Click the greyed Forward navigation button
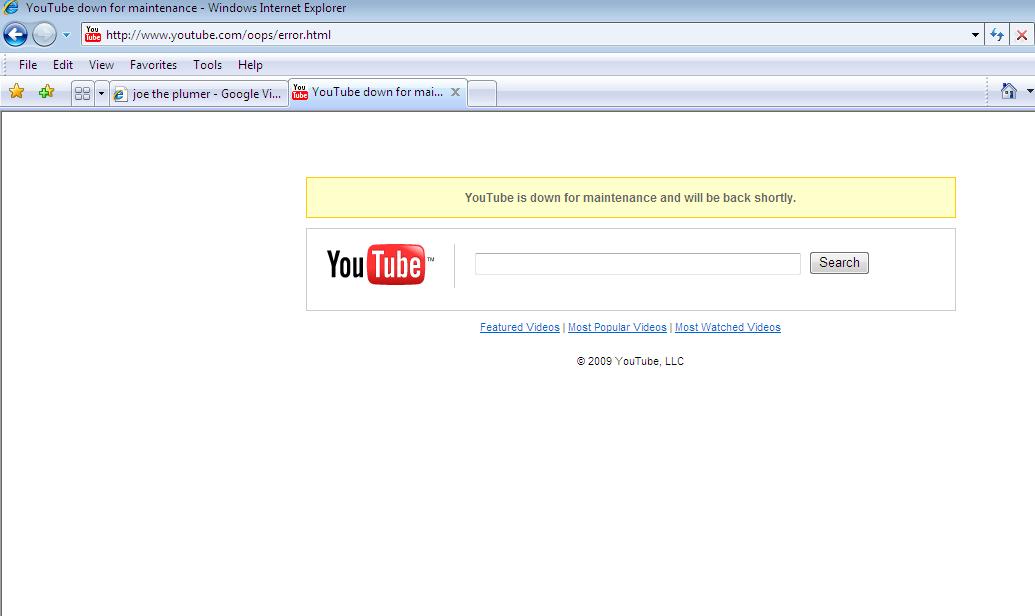Viewport: 1035px width, 616px height. pyautogui.click(x=44, y=34)
